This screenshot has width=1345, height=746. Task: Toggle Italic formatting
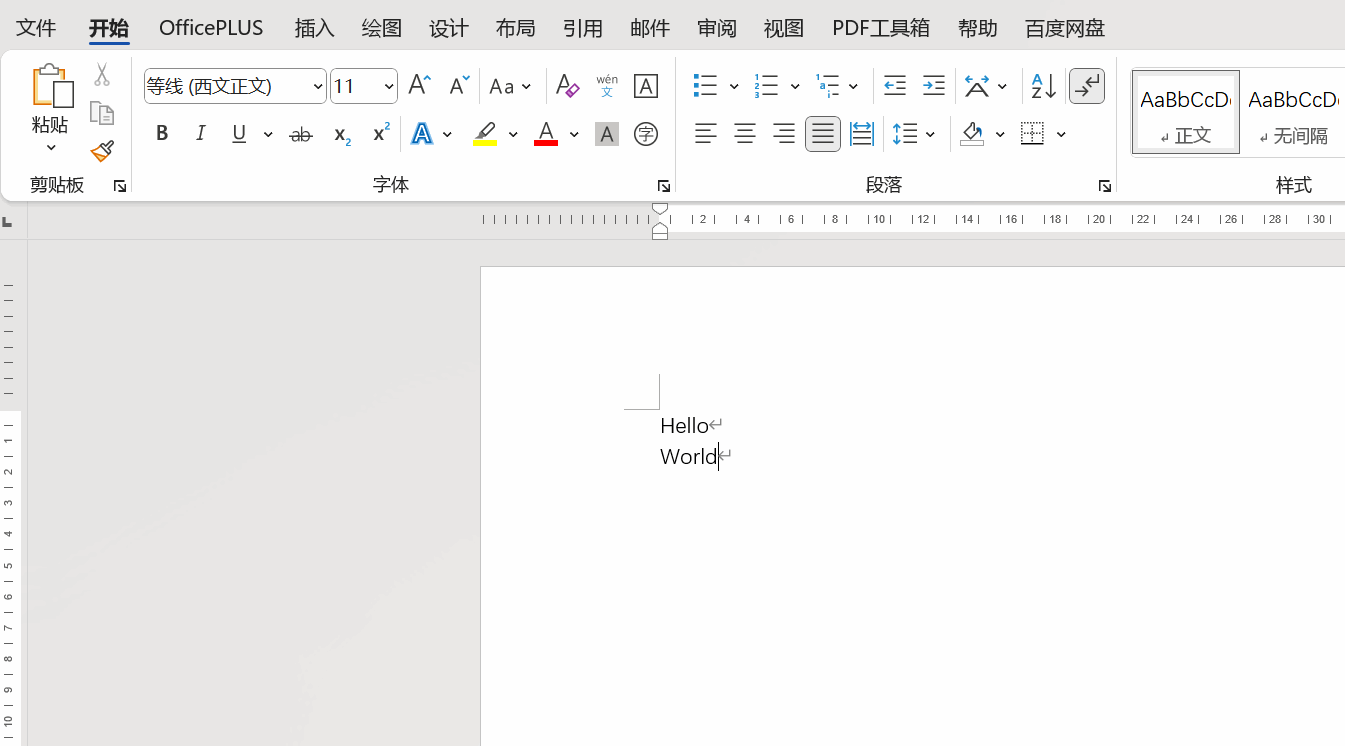click(200, 134)
